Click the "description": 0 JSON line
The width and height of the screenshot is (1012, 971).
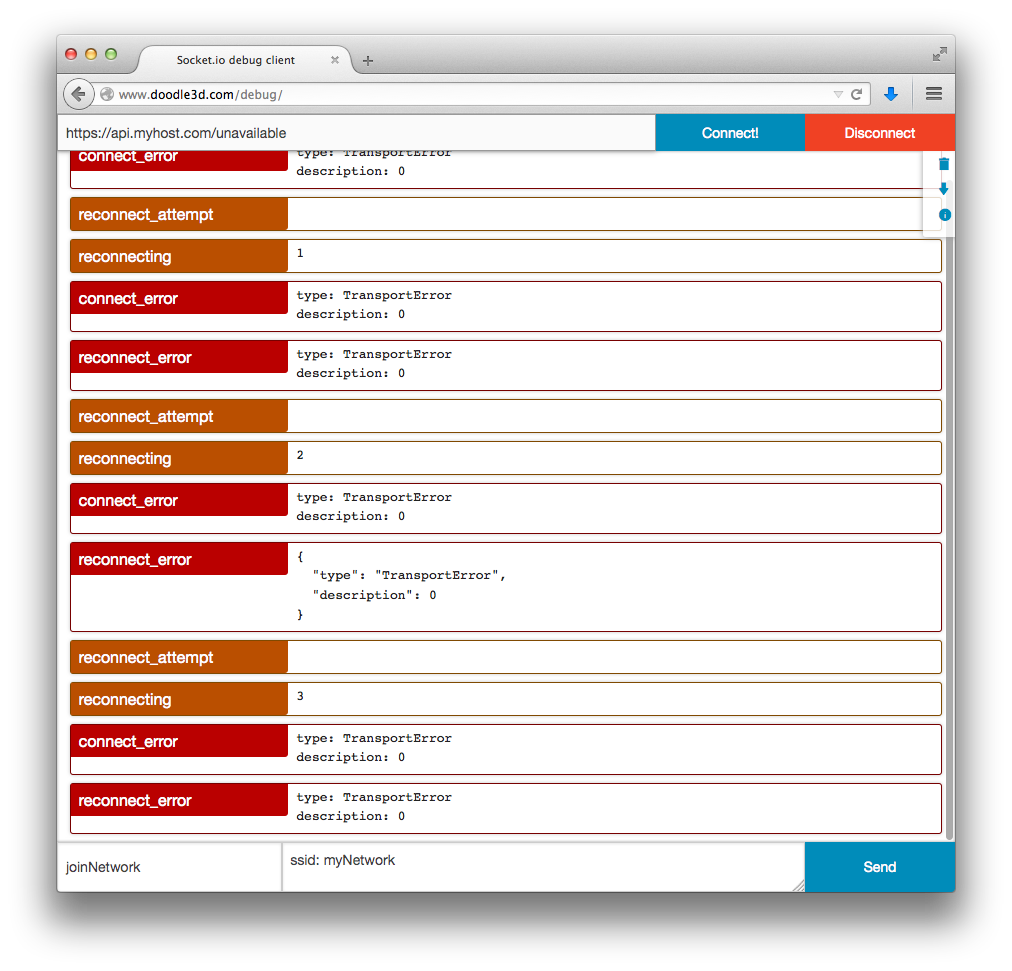pyautogui.click(x=374, y=595)
